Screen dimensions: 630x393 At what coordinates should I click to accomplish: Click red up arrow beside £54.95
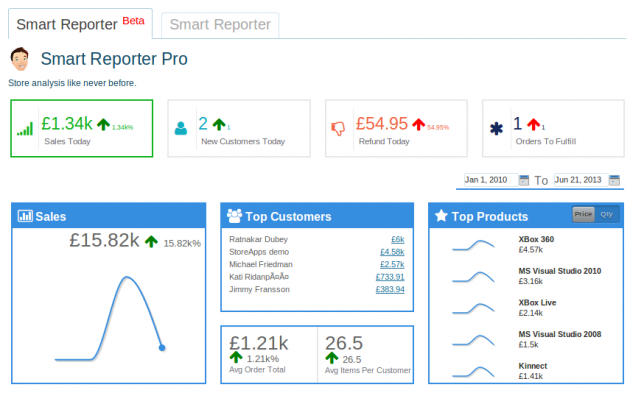point(418,124)
